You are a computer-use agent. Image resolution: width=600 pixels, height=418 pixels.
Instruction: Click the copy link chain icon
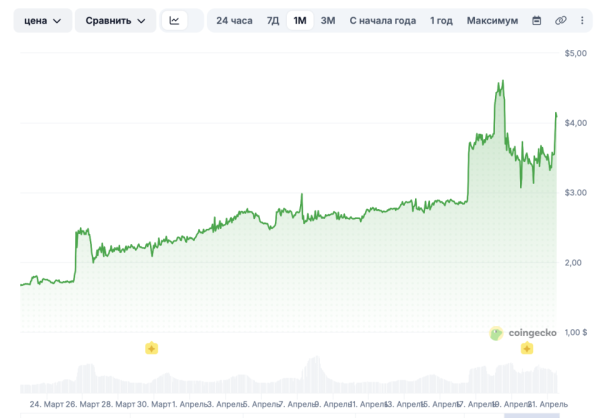click(560, 20)
